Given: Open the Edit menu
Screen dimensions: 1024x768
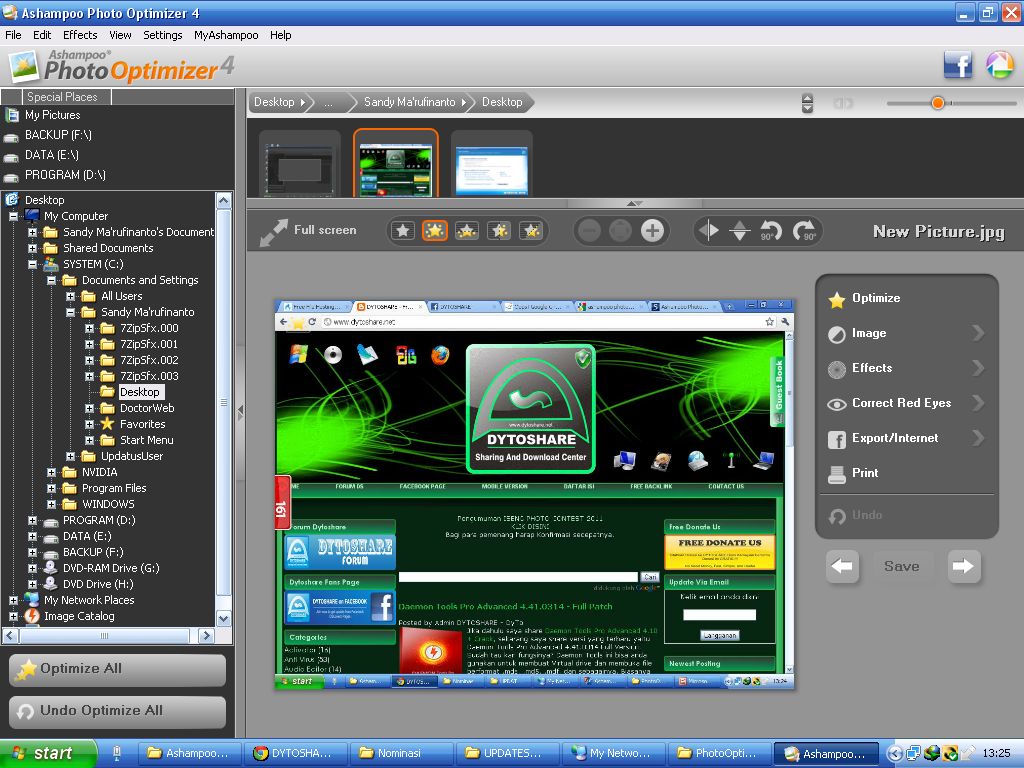Looking at the screenshot, I should coord(42,35).
